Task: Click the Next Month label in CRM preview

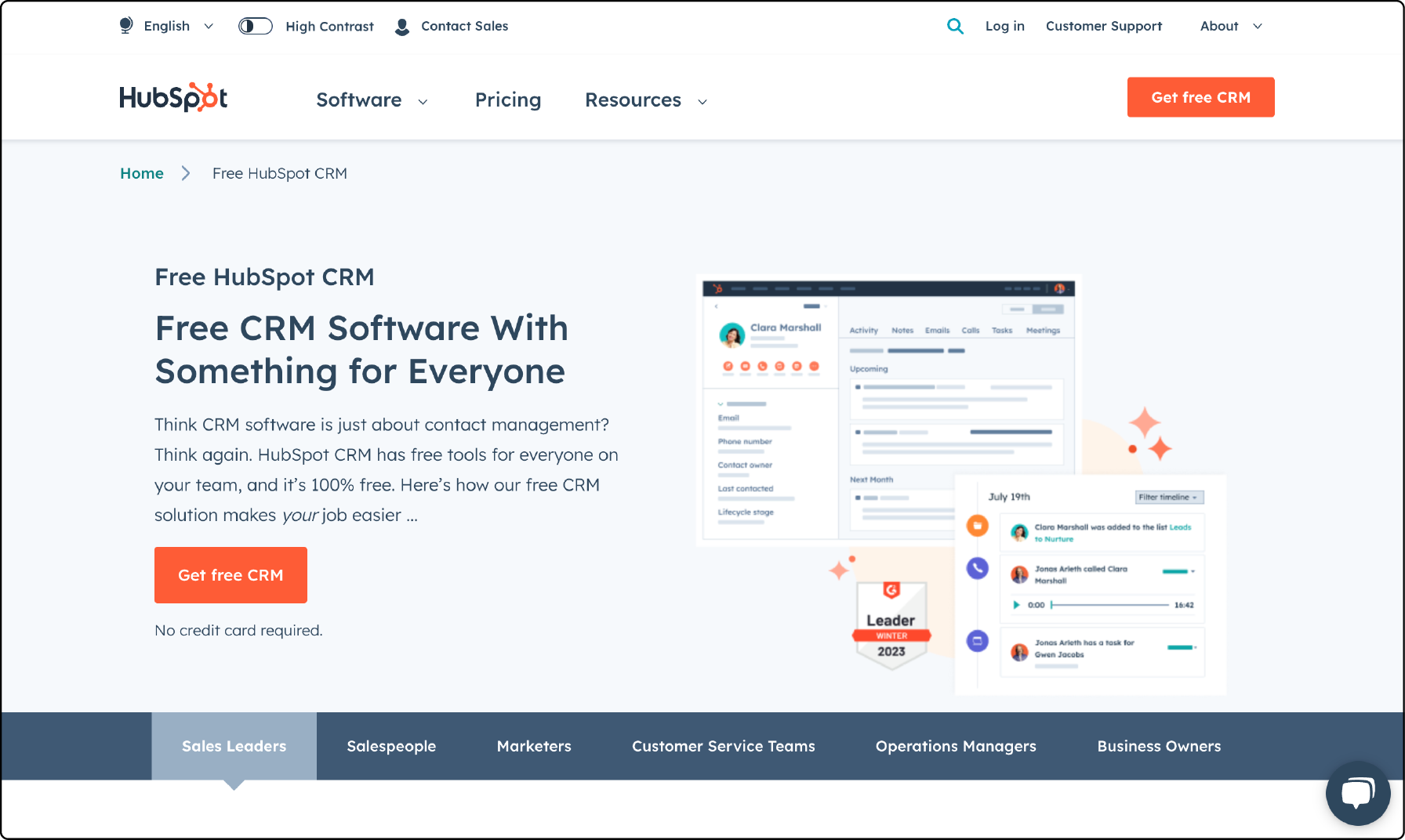Action: coord(871,480)
